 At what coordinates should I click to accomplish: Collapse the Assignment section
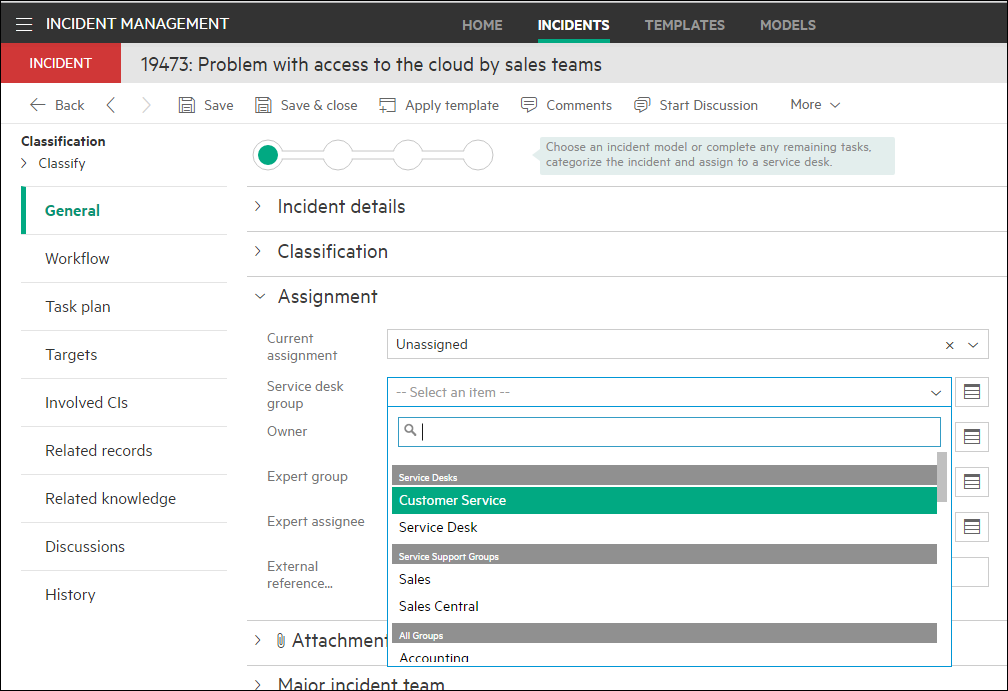coord(260,297)
